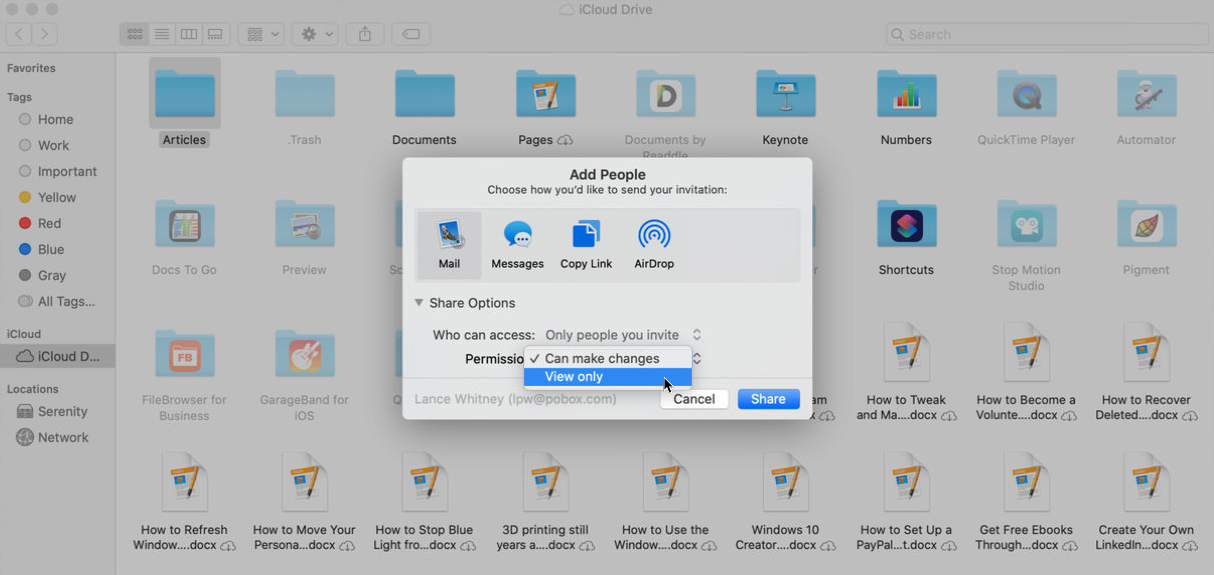Click the Share button
Viewport: 1214px width, 575px height.
pyautogui.click(x=768, y=399)
